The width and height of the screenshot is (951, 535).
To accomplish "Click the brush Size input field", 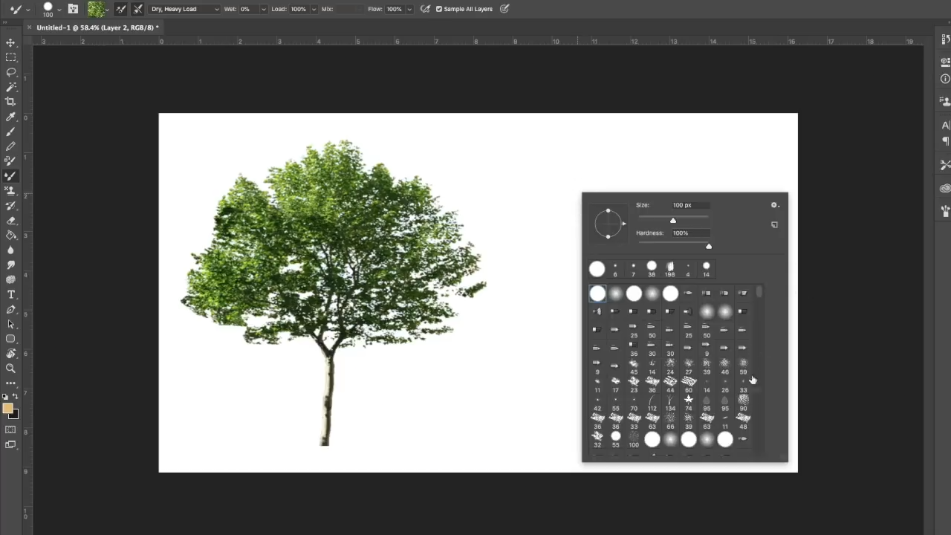I will (690, 205).
